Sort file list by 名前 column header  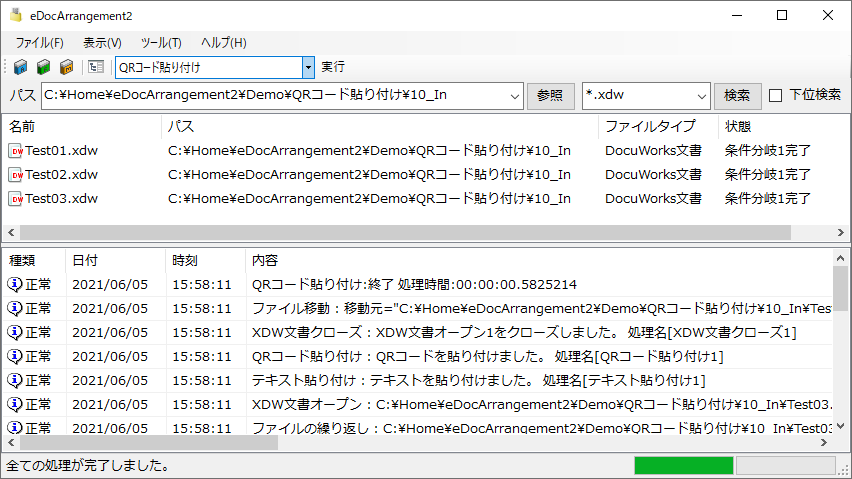82,127
